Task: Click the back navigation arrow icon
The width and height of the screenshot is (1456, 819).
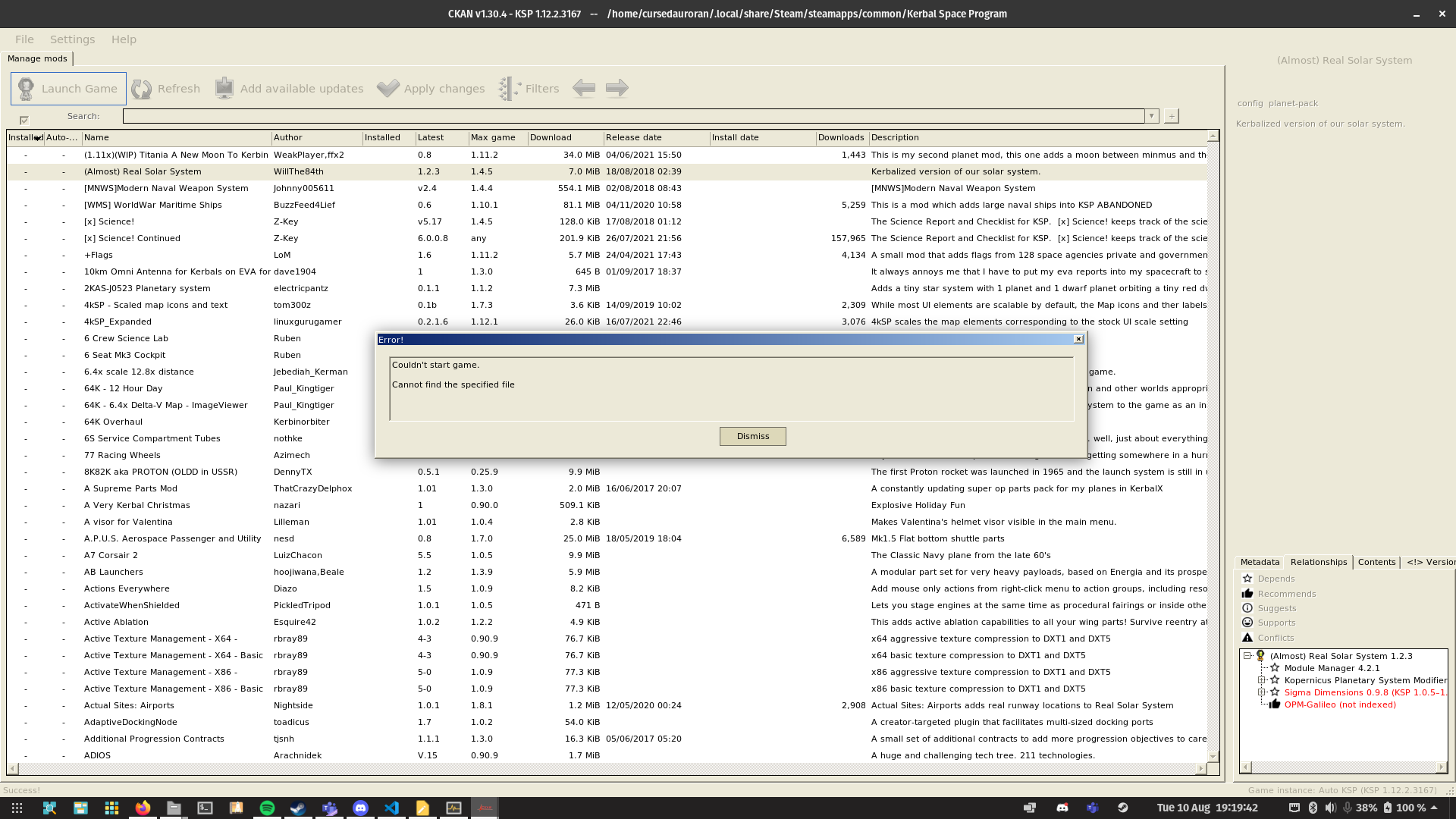Action: [584, 88]
